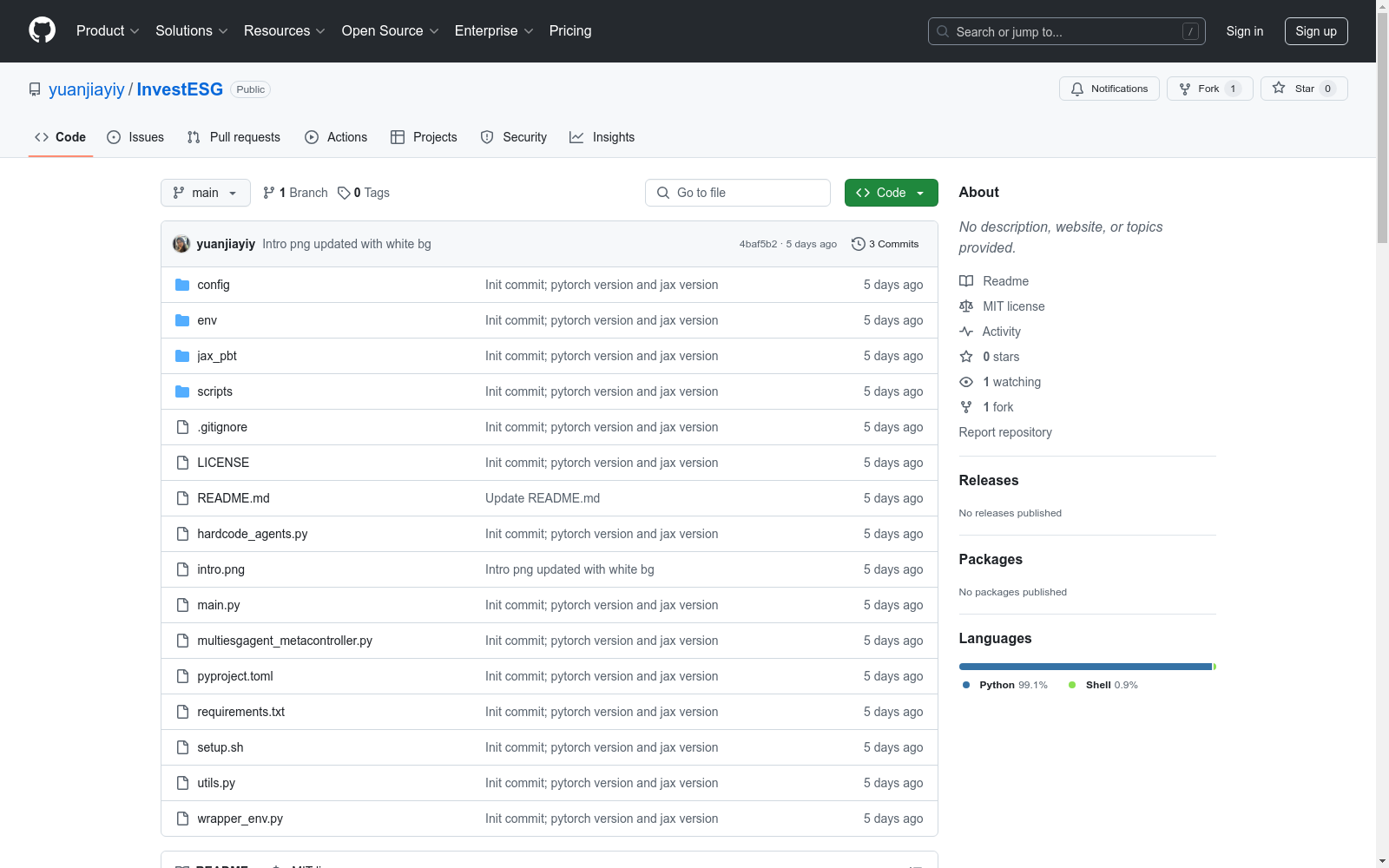
Task: Click the setup.sh file icon
Action: (x=182, y=747)
